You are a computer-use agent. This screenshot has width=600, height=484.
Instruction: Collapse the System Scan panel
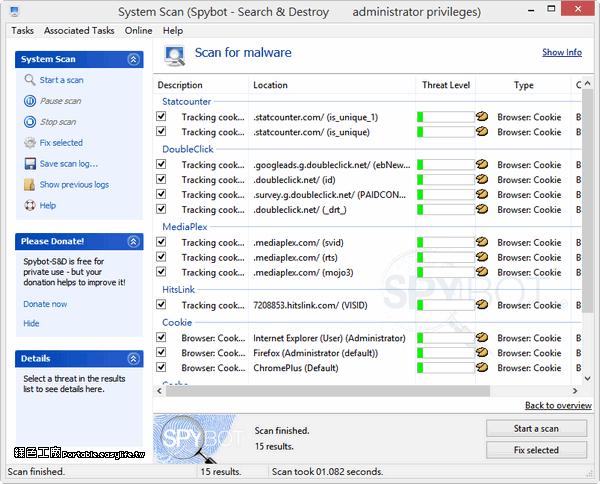pyautogui.click(x=133, y=59)
